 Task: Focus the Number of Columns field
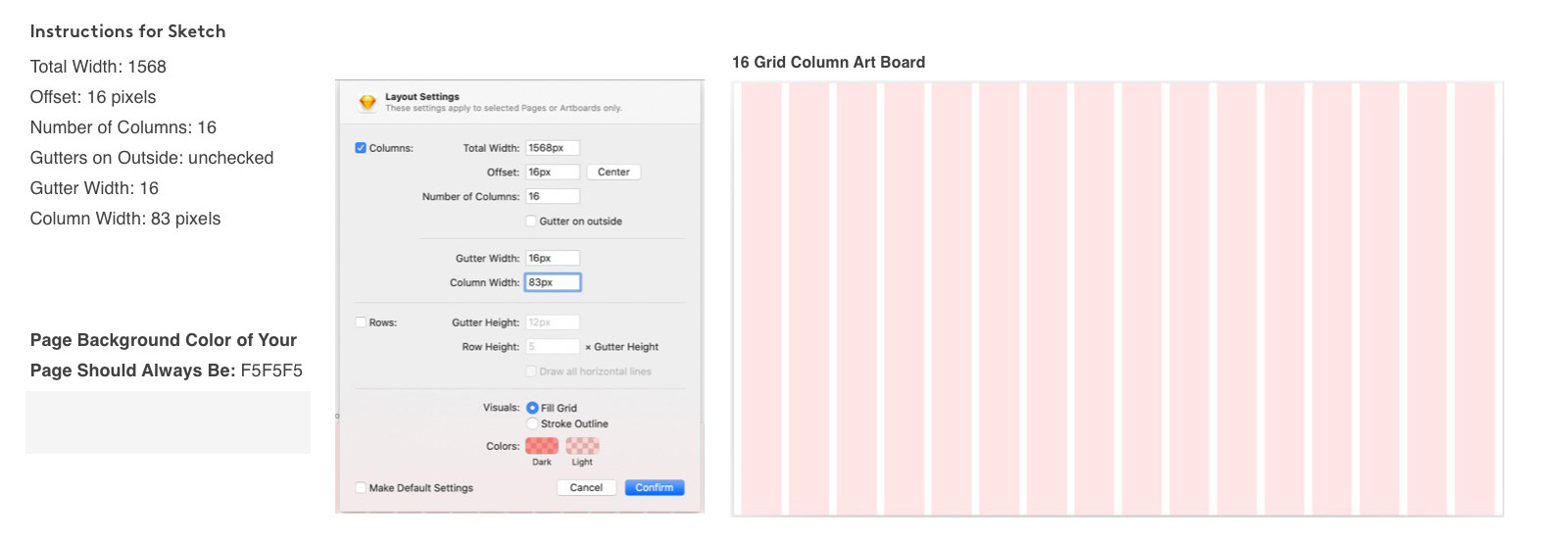click(x=553, y=197)
